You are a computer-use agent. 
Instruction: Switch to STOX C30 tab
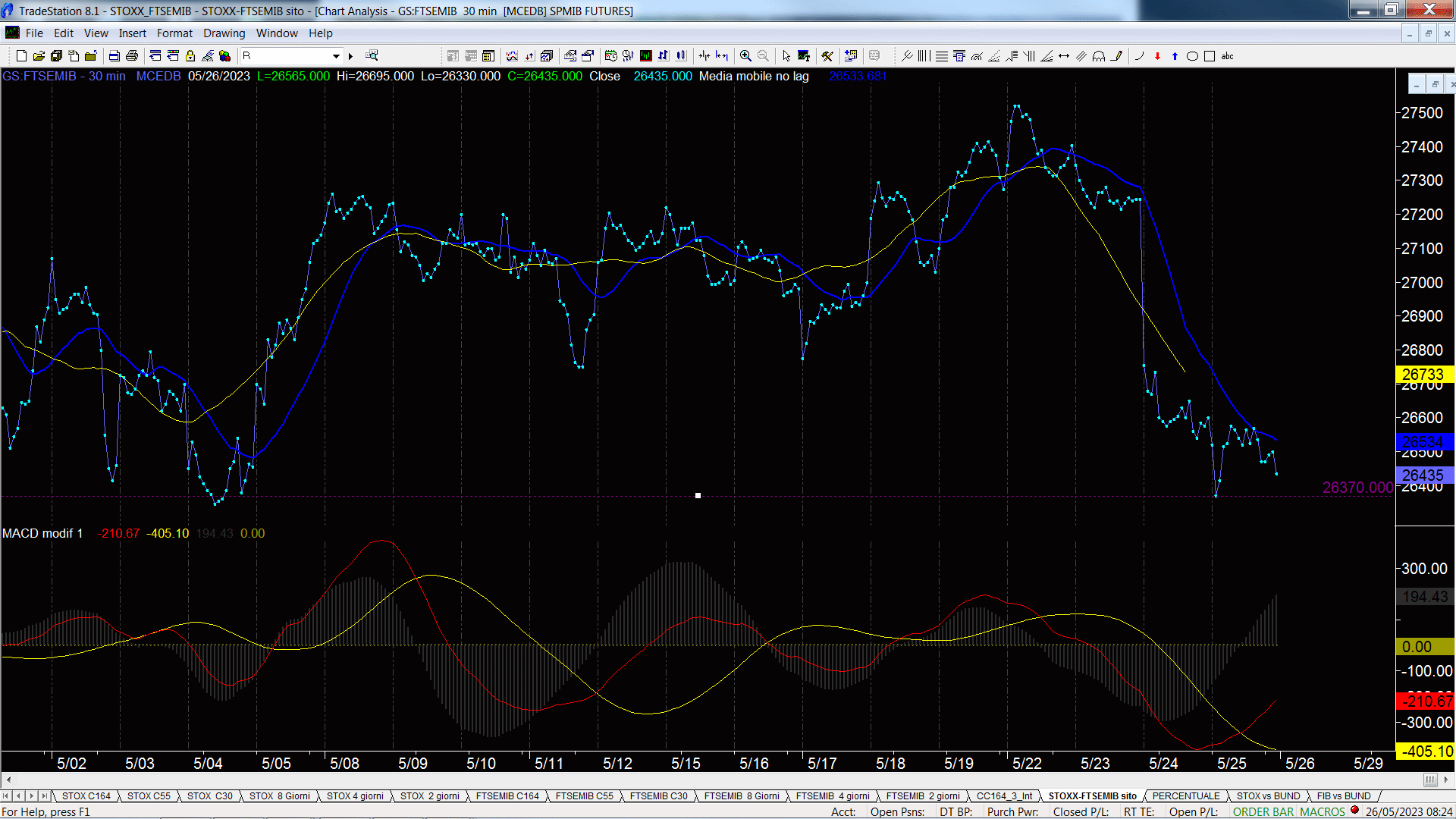[x=210, y=796]
